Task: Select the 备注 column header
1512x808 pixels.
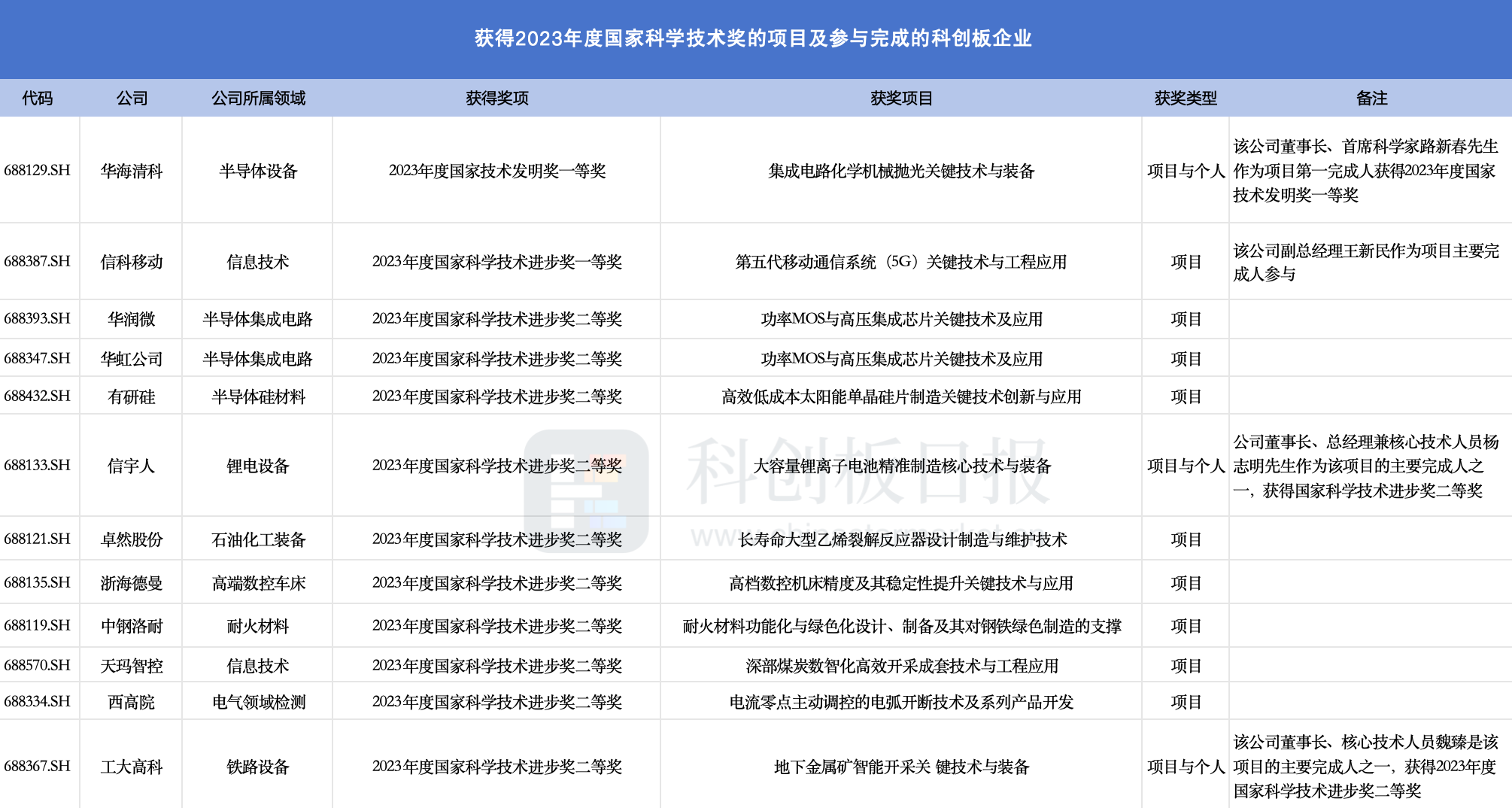Action: tap(1371, 99)
